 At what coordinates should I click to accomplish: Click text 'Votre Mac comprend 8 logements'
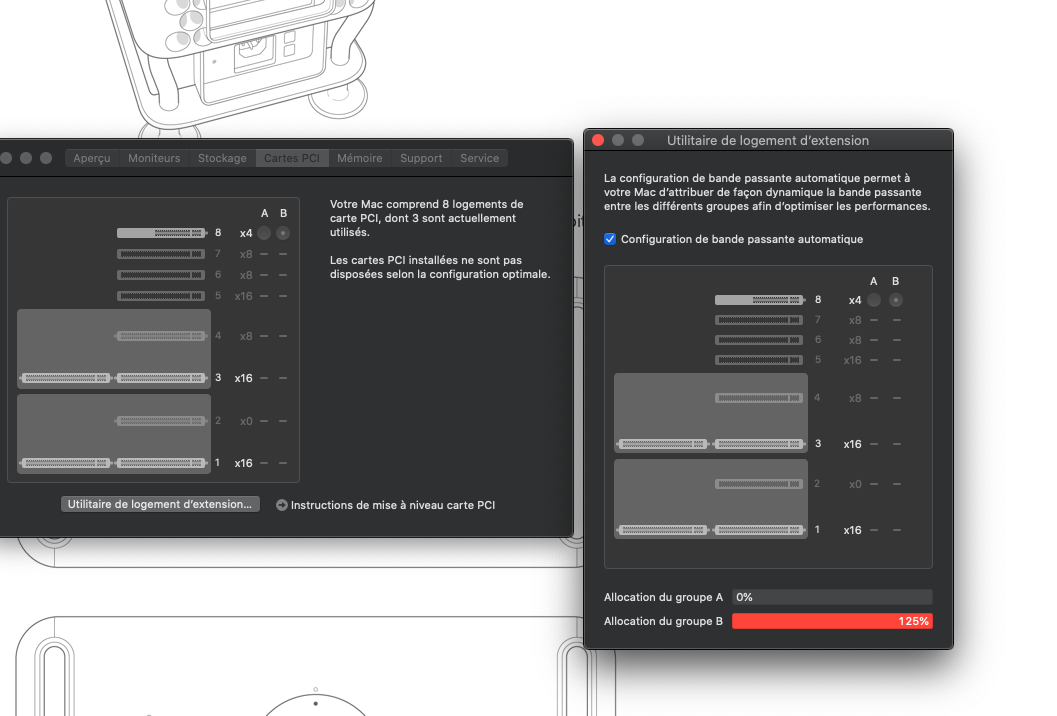[x=426, y=204]
